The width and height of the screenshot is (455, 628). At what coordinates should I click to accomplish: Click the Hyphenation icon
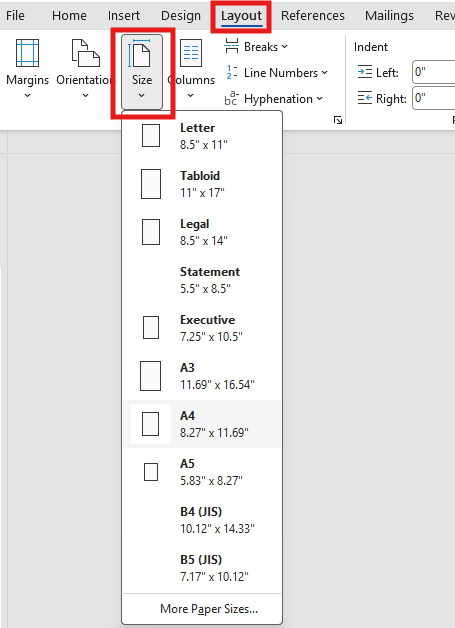(x=232, y=99)
